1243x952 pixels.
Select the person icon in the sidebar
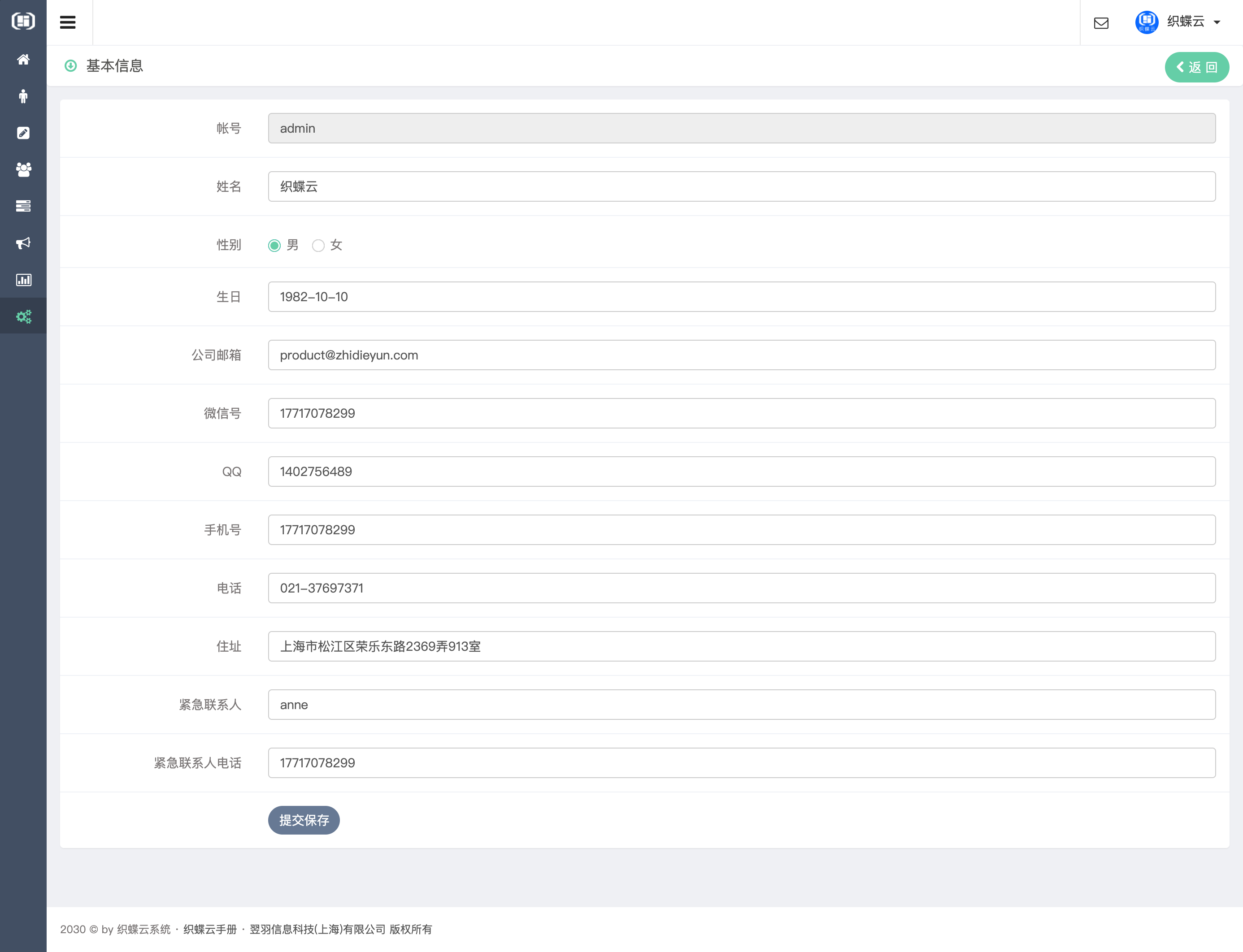[x=23, y=96]
